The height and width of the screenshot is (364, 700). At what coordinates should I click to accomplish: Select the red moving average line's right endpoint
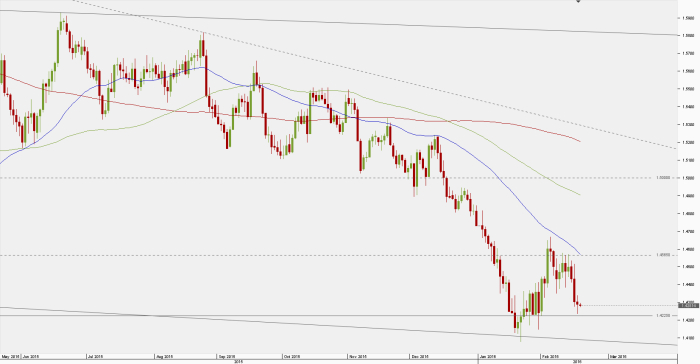pos(580,142)
